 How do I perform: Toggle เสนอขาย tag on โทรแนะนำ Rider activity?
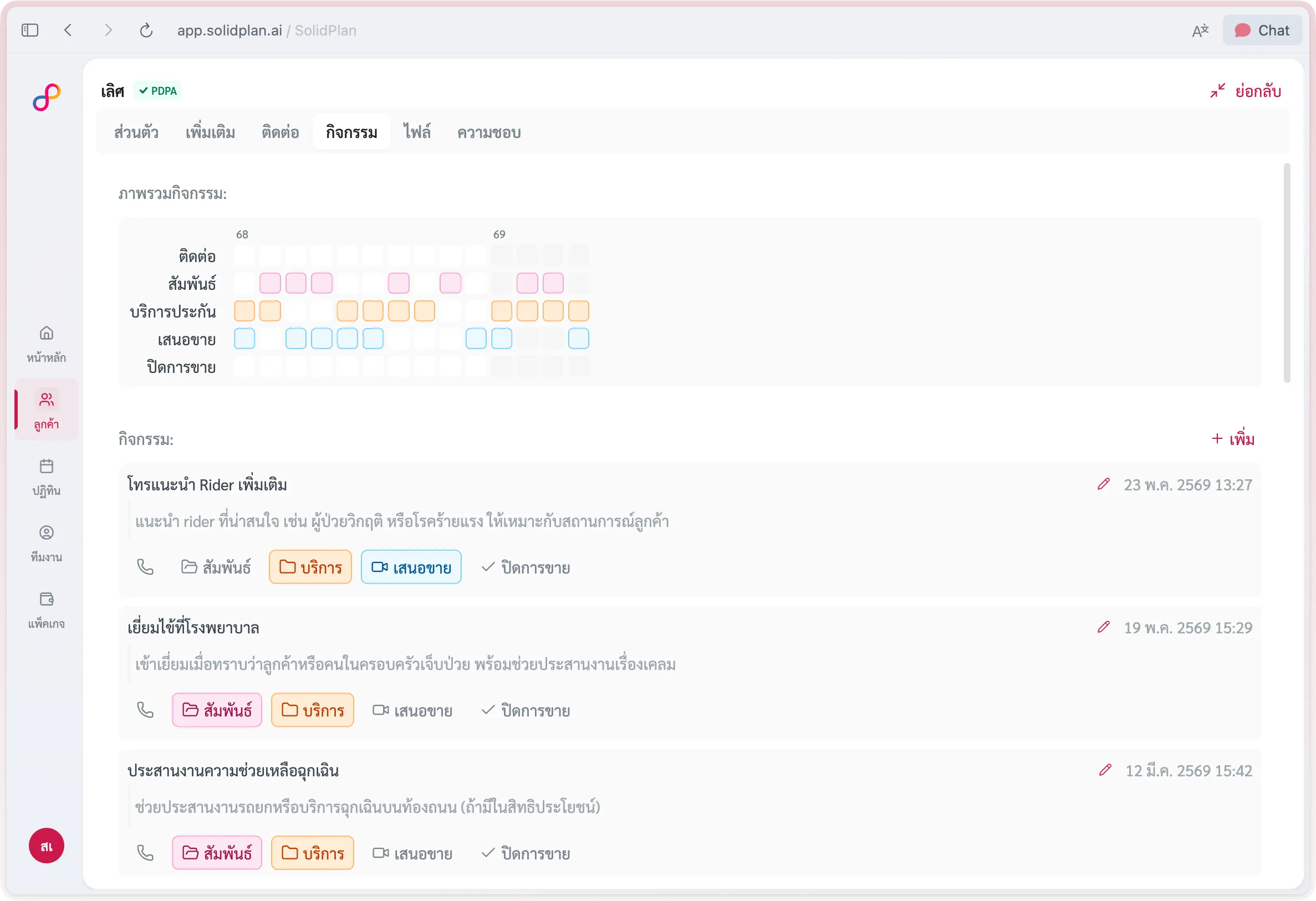tap(411, 566)
